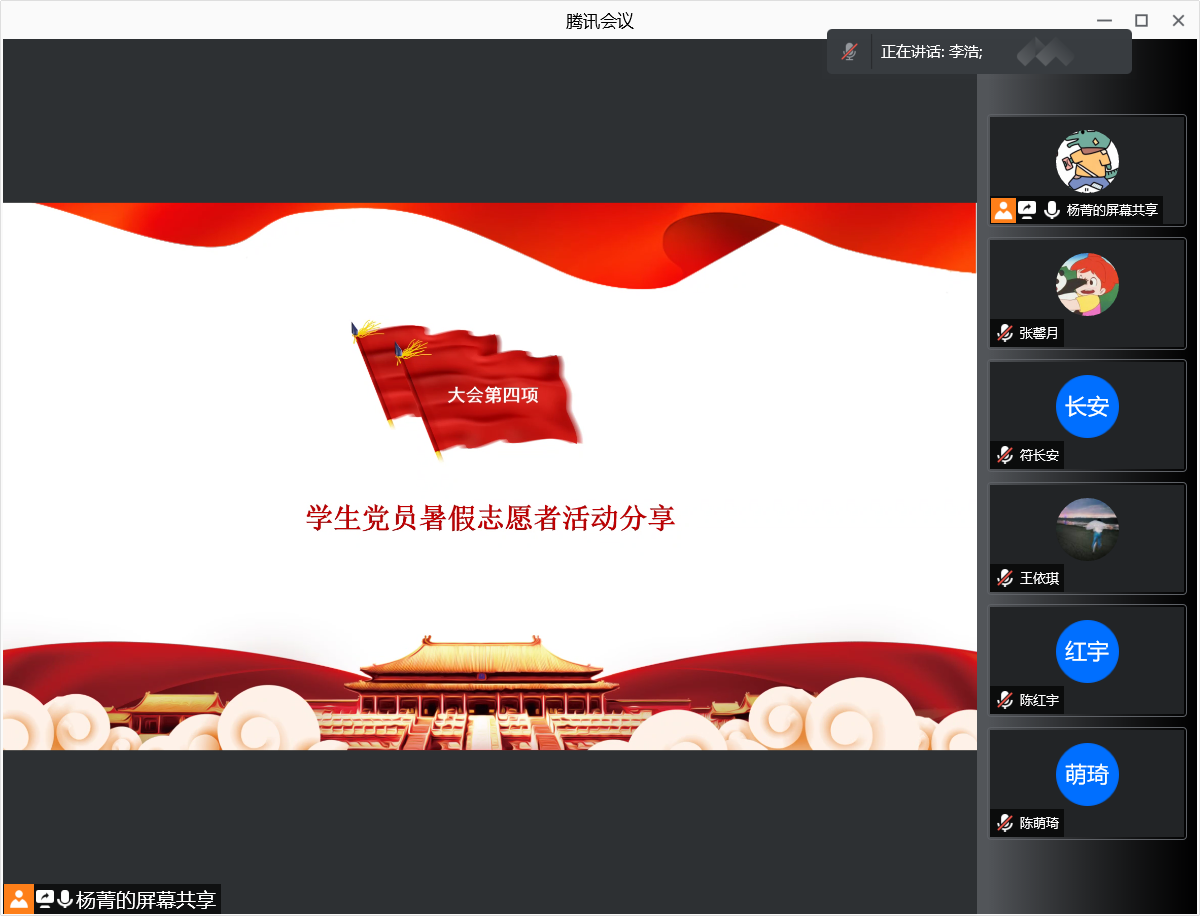Click 符长安's muted microphone icon

(x=1005, y=455)
